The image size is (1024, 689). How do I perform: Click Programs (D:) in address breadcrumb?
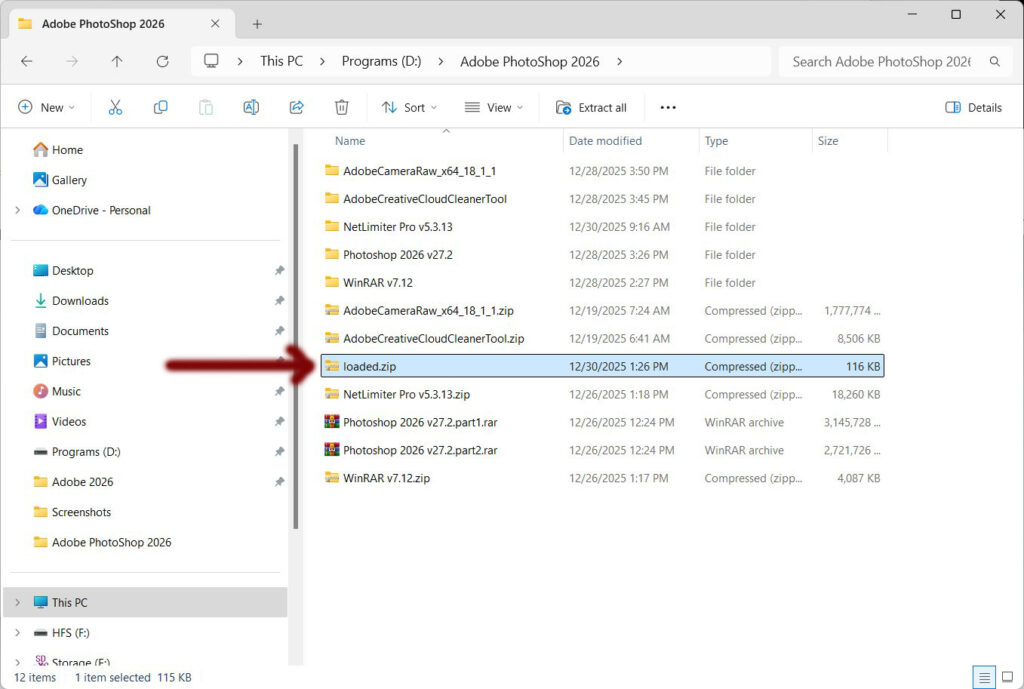tap(381, 61)
